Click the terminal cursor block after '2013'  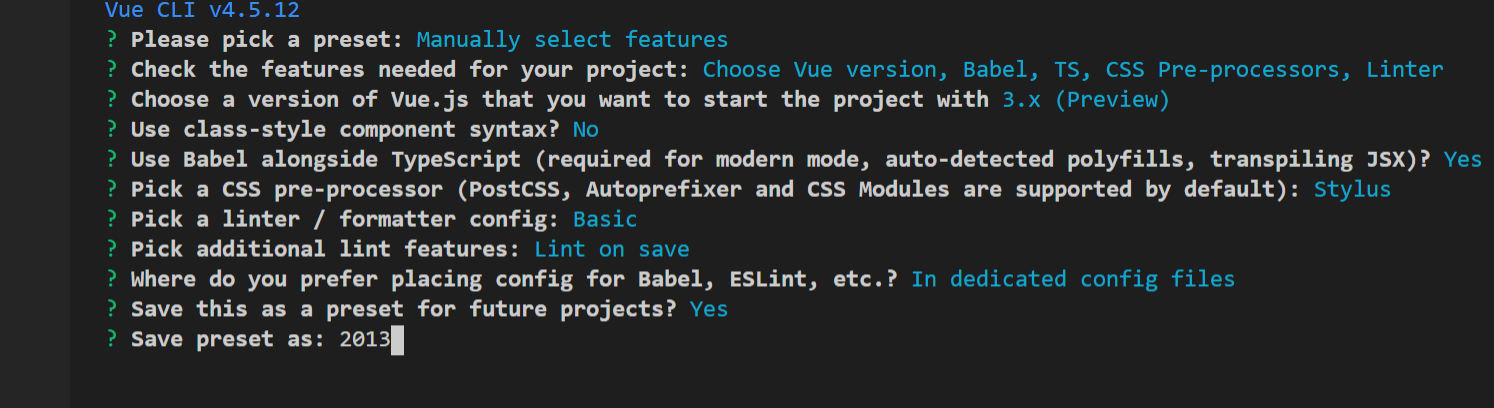pyautogui.click(x=397, y=341)
